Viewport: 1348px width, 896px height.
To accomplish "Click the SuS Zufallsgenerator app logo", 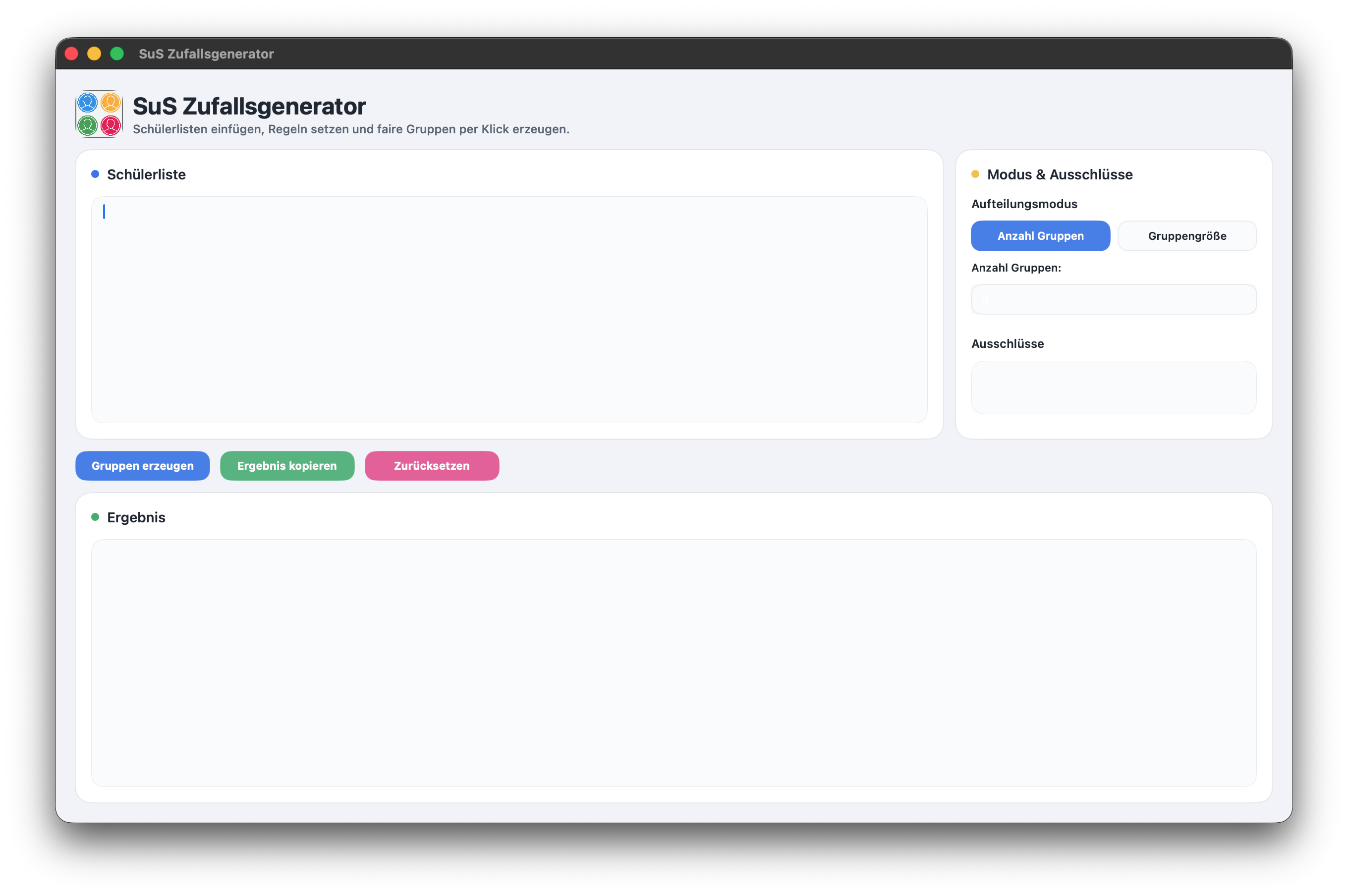I will (99, 113).
